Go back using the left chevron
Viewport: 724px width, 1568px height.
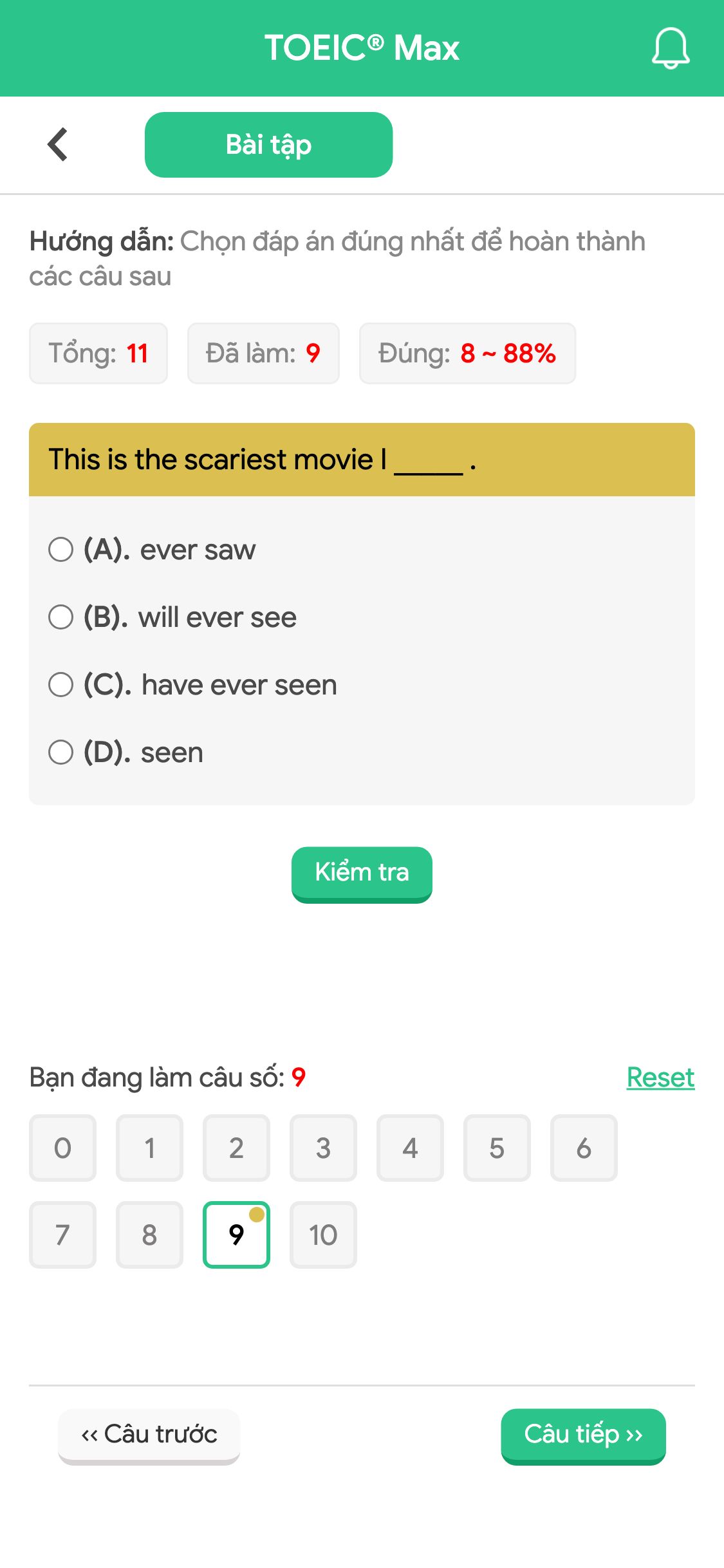(58, 144)
